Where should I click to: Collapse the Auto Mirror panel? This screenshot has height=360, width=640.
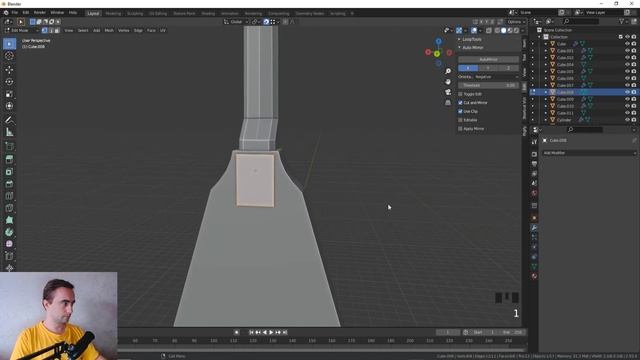point(460,48)
